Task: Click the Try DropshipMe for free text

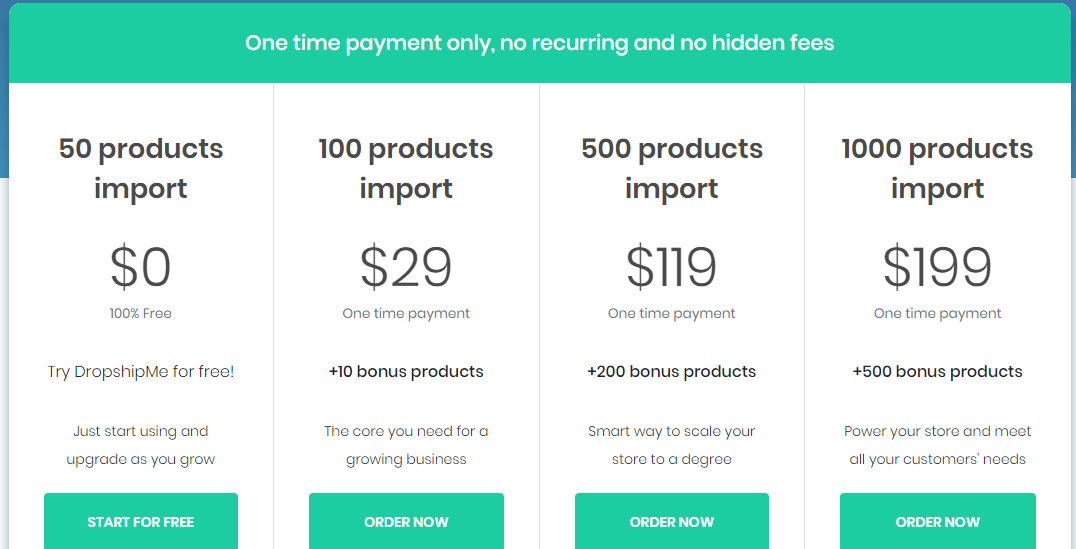Action: (141, 371)
